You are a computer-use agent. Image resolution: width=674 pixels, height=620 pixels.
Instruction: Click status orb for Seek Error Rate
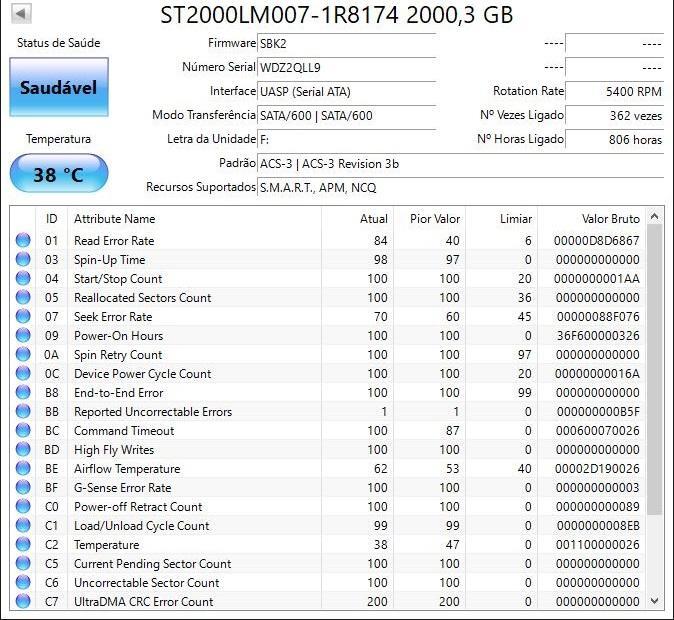[23, 316]
